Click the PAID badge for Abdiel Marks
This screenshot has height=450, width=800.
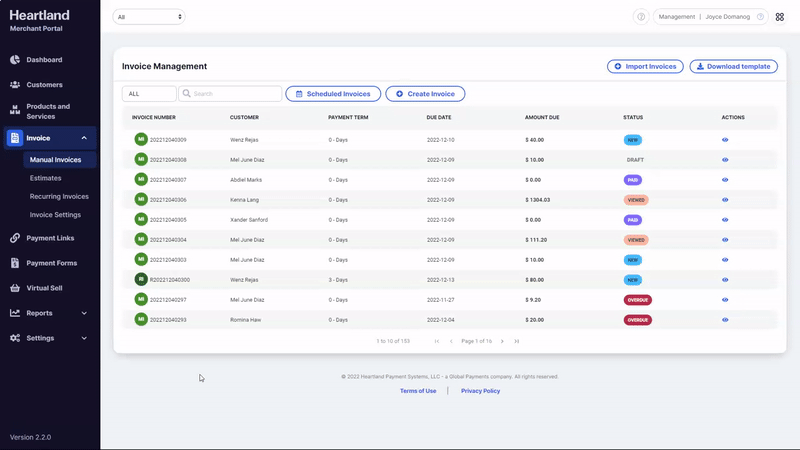[633, 180]
